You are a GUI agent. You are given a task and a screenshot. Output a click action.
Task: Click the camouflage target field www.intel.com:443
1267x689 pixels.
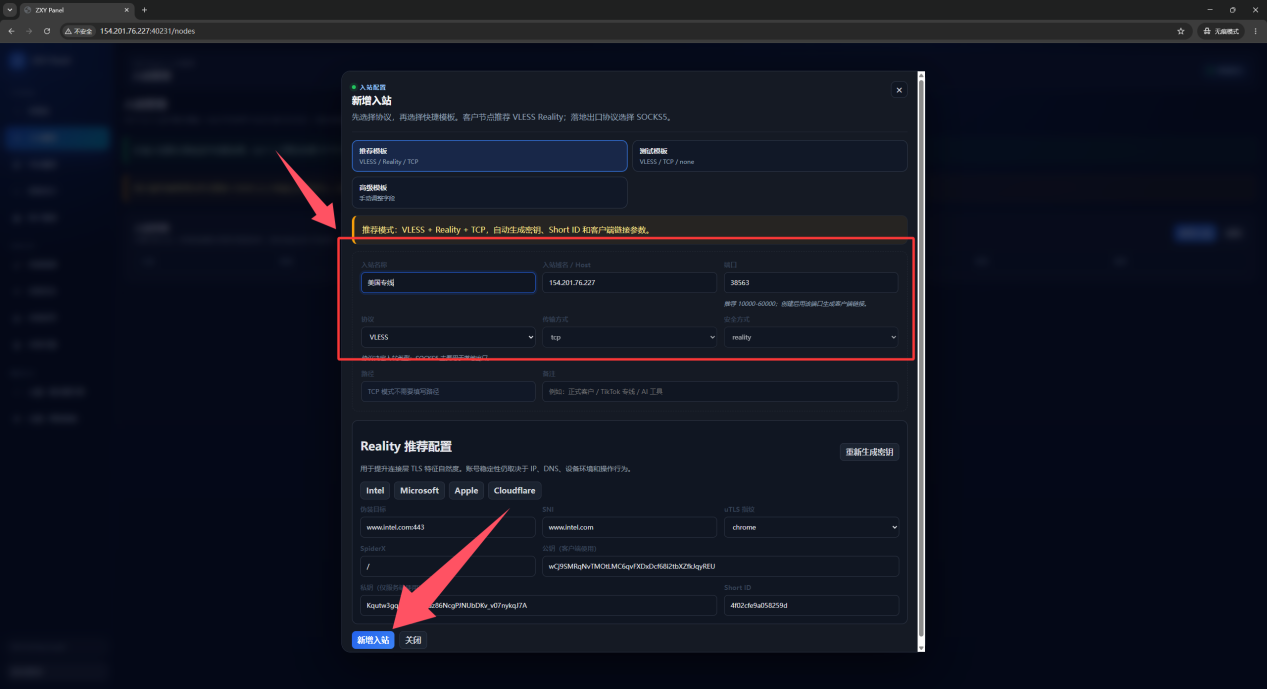coord(448,527)
